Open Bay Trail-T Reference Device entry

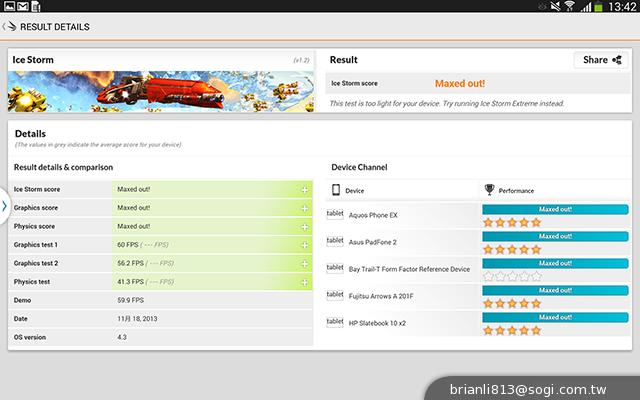click(x=409, y=269)
